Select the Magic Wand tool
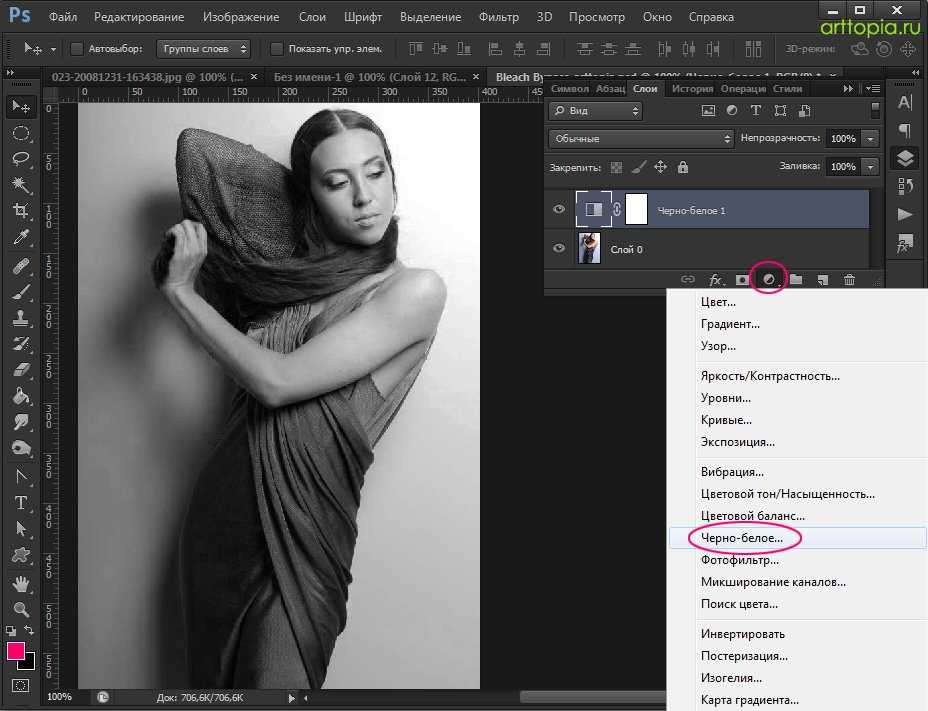This screenshot has height=711, width=928. [x=21, y=185]
